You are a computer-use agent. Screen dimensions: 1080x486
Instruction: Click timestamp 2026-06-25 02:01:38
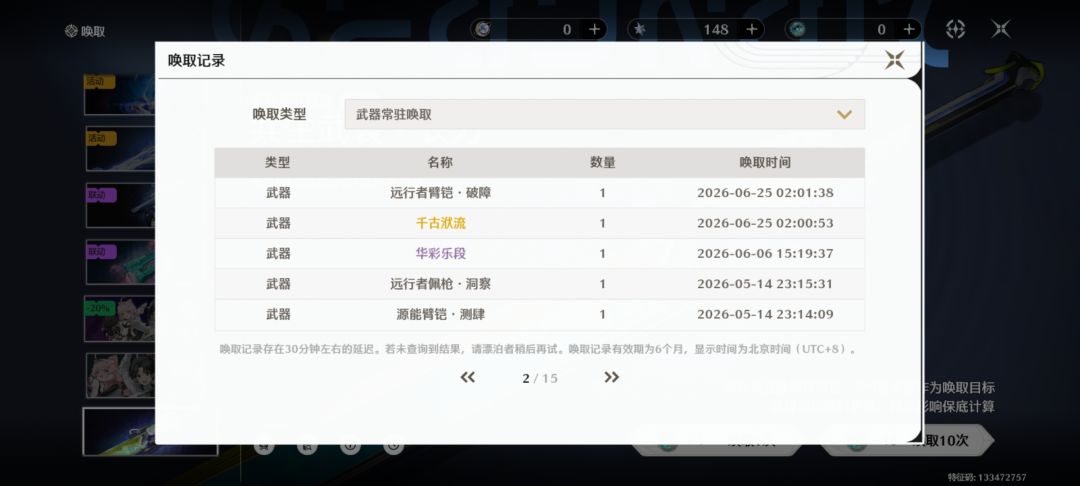click(x=765, y=193)
